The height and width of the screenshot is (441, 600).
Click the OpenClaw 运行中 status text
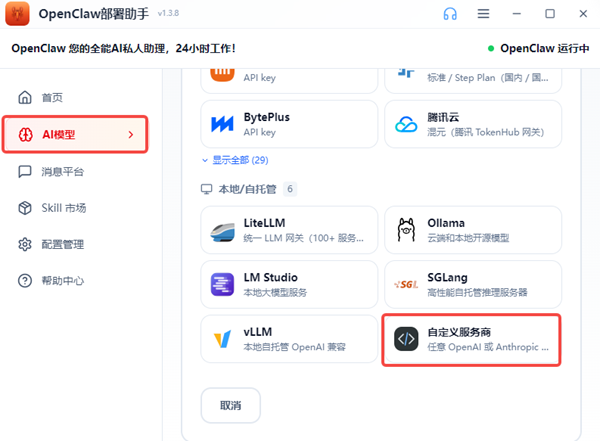[545, 49]
